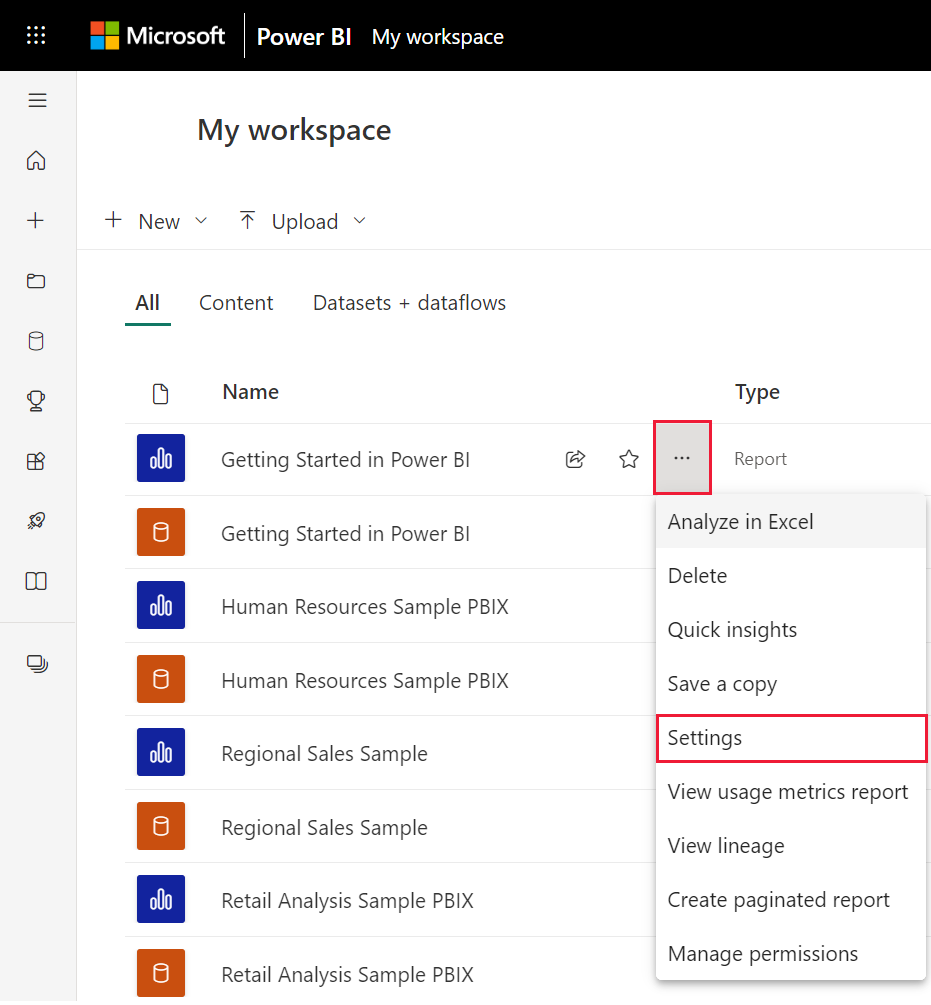The image size is (931, 1005).
Task: Click the report icon for Human Resources Sample
Action: pyautogui.click(x=161, y=605)
